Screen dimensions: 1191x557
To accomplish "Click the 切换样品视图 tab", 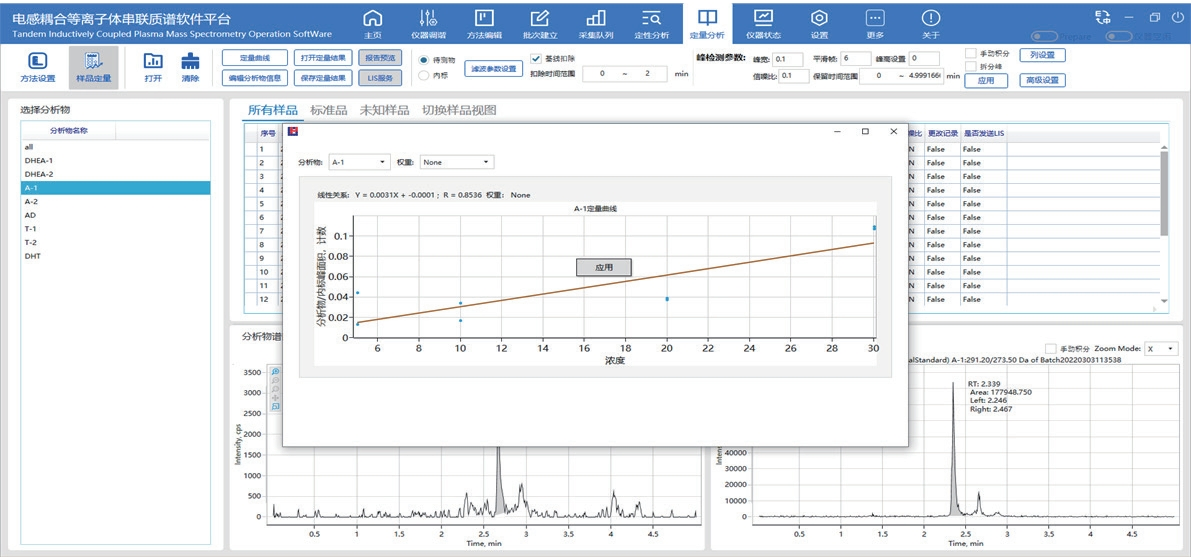I will (x=459, y=110).
